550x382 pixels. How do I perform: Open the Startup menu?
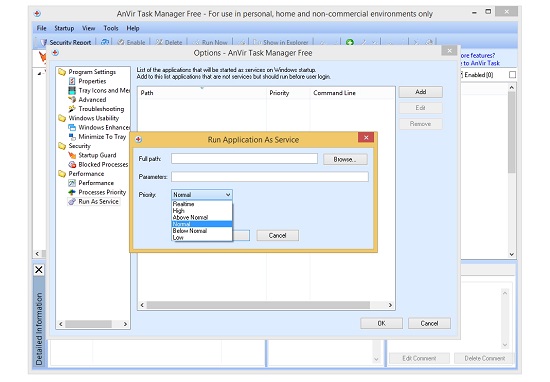coord(64,28)
